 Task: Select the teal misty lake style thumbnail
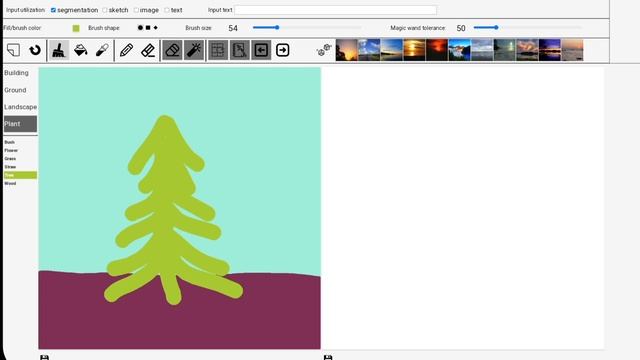click(504, 50)
